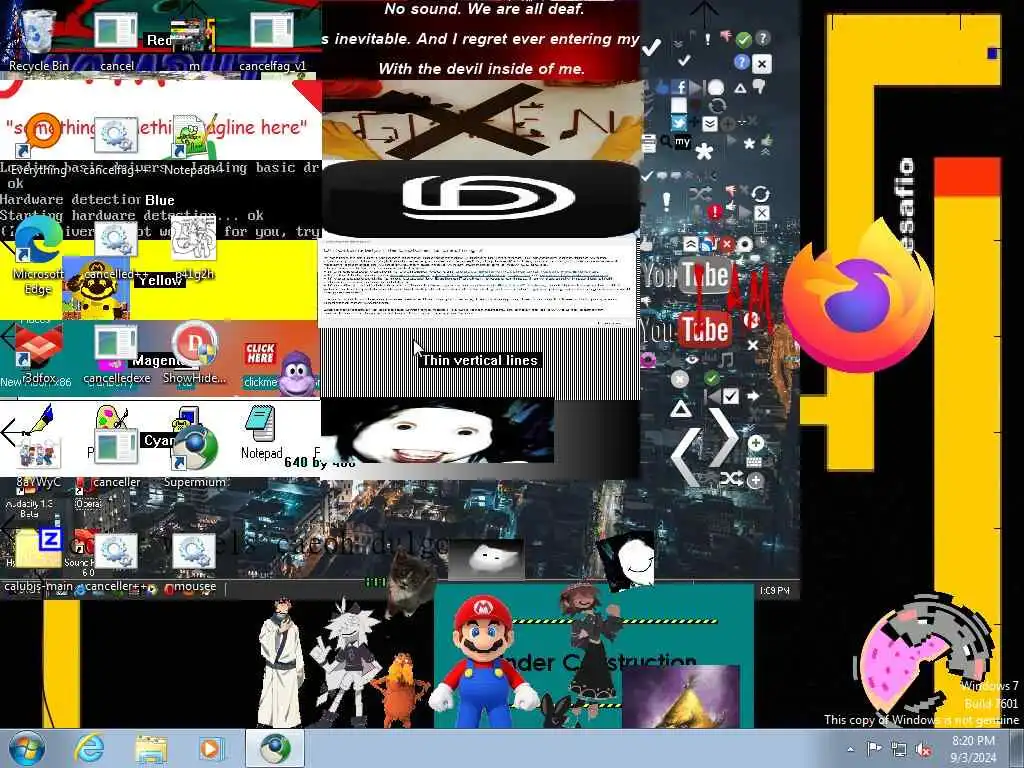This screenshot has height=768, width=1024.
Task: Click the 'Thin vertical lines' label
Action: (479, 360)
